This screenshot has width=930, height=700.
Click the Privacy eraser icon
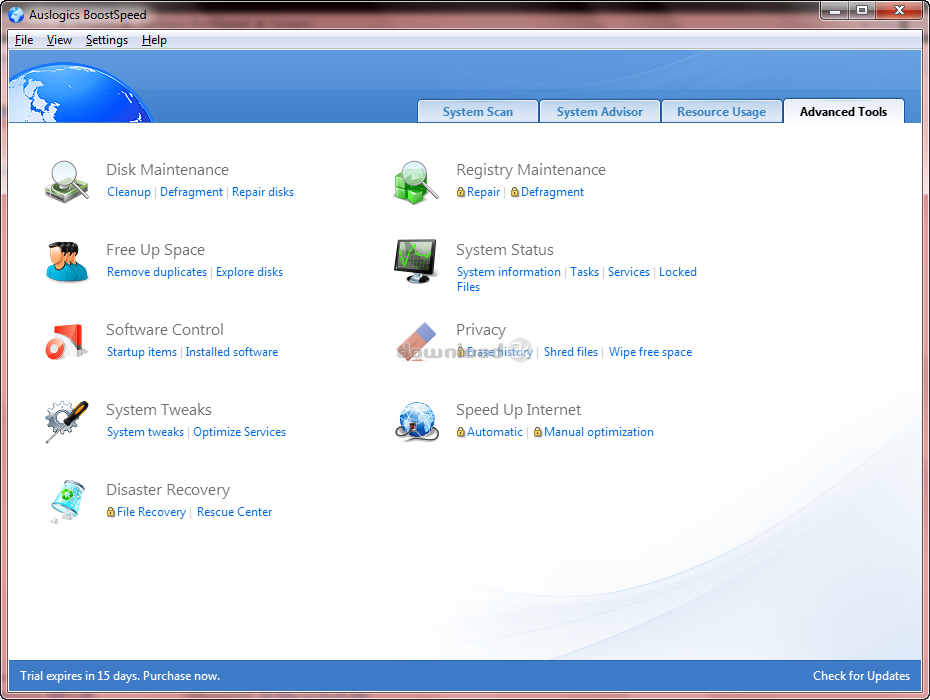point(416,342)
